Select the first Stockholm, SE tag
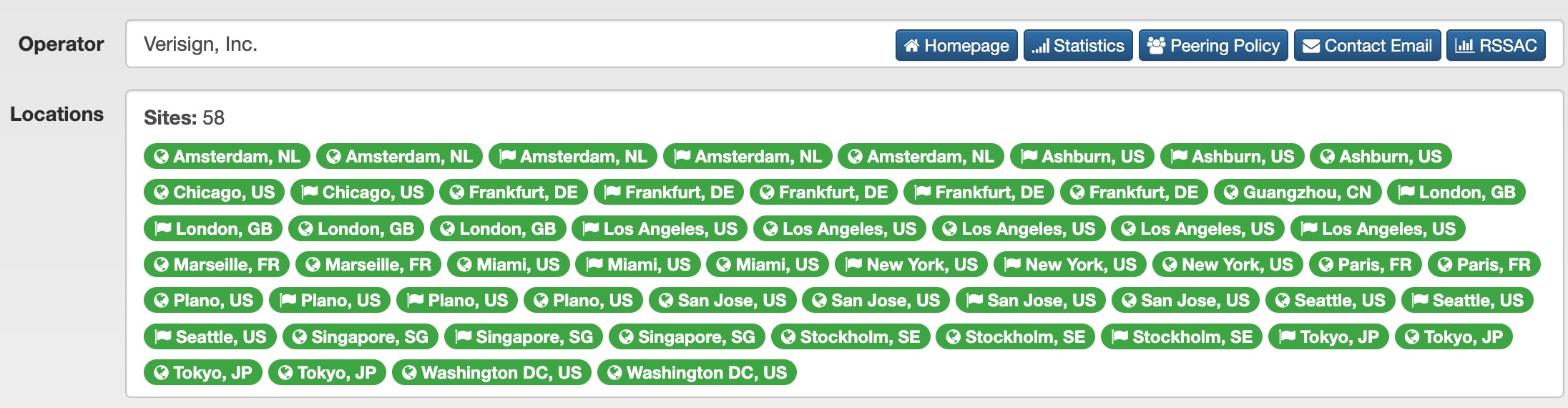This screenshot has height=408, width=1568. pos(850,337)
